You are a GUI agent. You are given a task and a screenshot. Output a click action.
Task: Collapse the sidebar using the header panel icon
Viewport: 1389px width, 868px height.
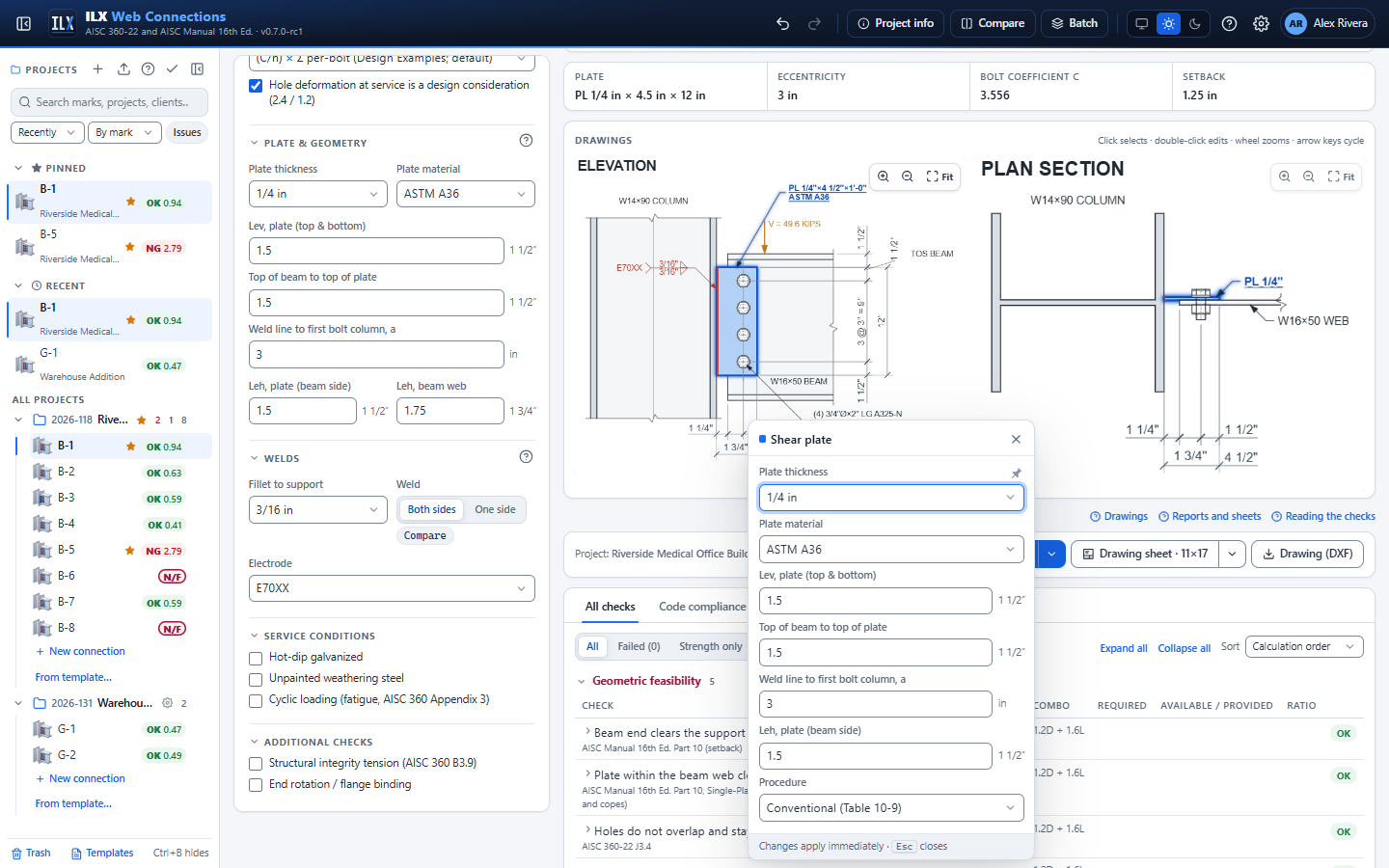coord(24,23)
